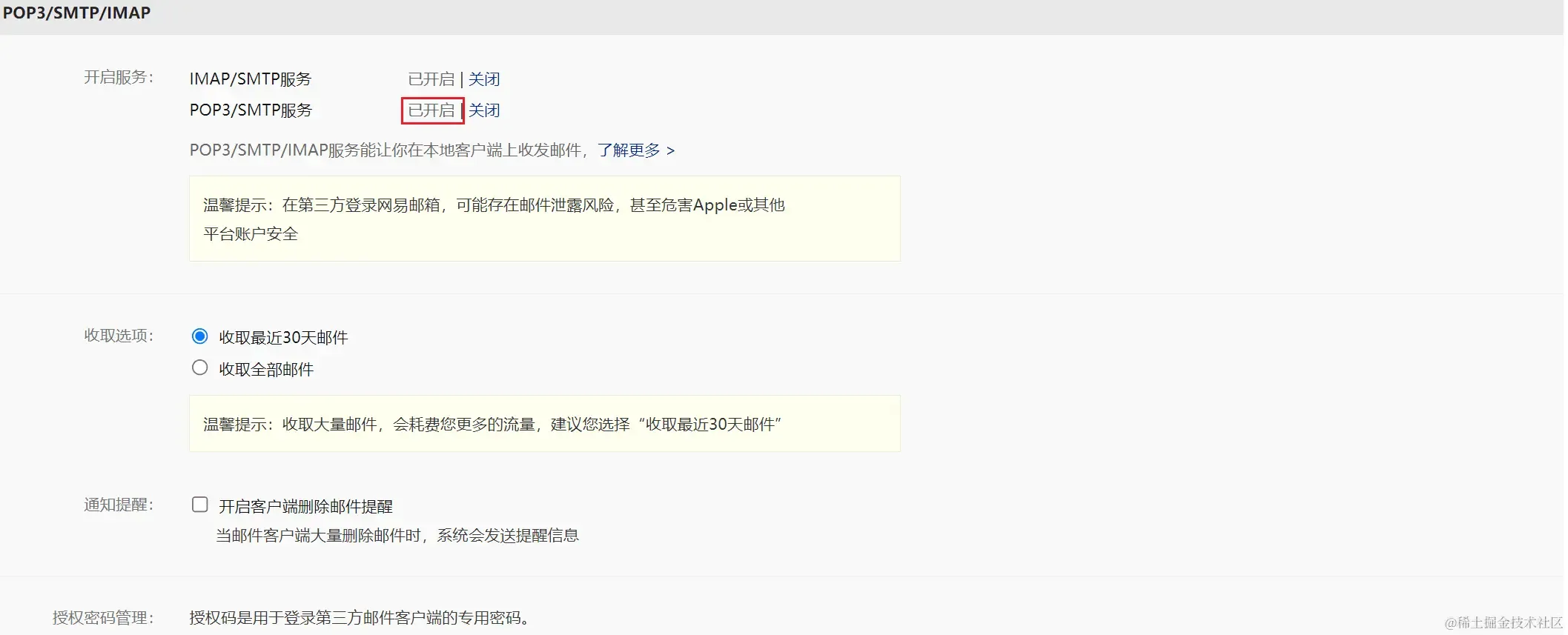Click the 授权密码管理 section label
Screen dimensions: 1568x635
pyautogui.click(x=103, y=618)
